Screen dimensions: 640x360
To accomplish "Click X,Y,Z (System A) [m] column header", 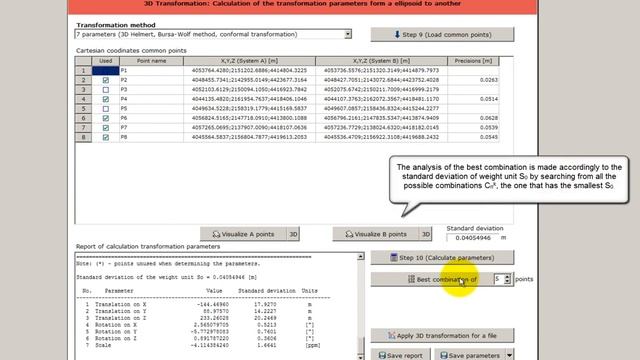I will [x=249, y=61].
